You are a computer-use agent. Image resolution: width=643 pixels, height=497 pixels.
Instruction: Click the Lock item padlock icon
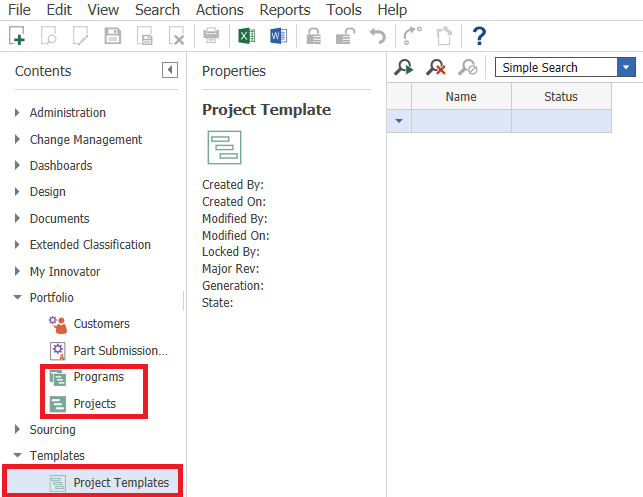coord(313,37)
